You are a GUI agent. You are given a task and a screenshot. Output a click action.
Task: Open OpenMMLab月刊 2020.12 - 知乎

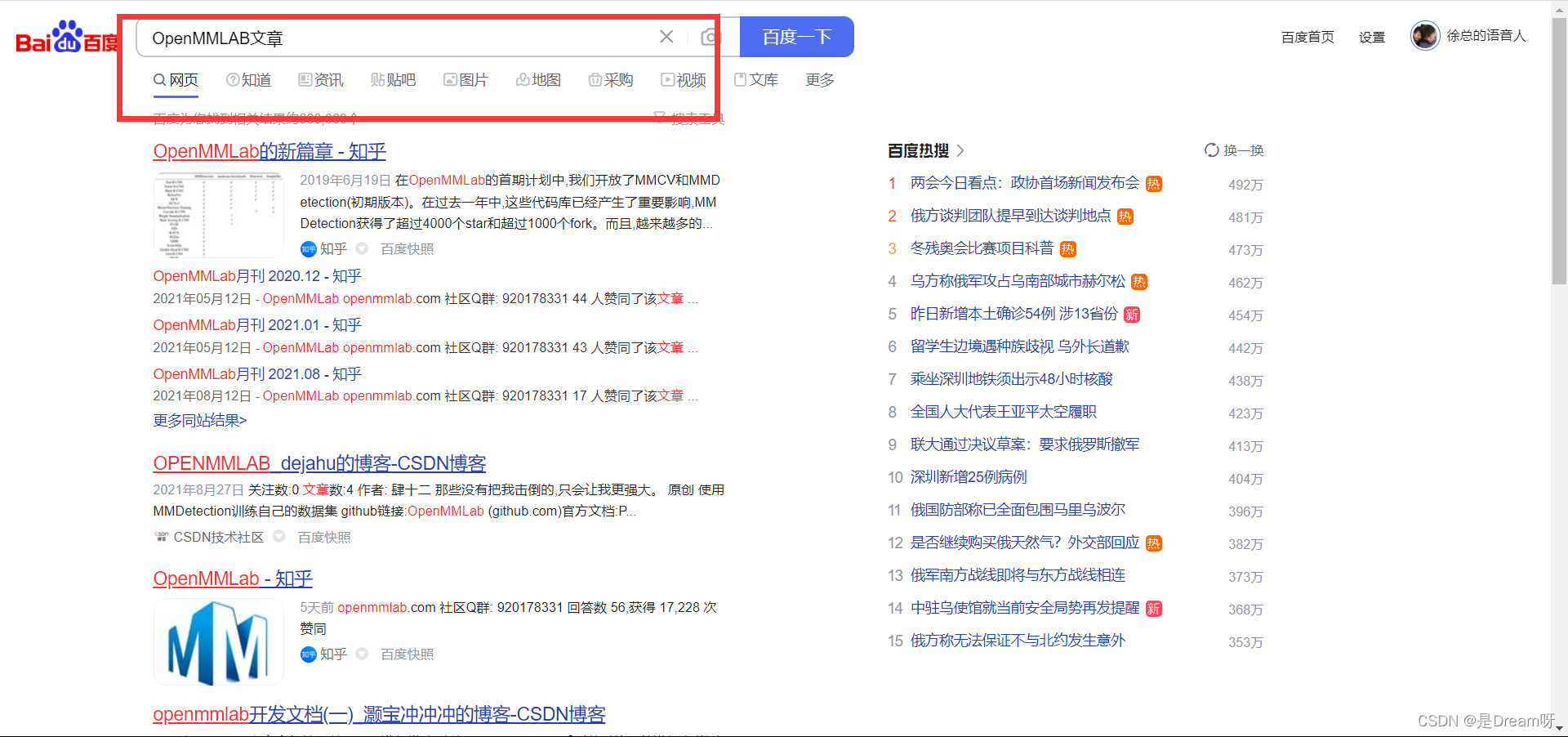257,276
